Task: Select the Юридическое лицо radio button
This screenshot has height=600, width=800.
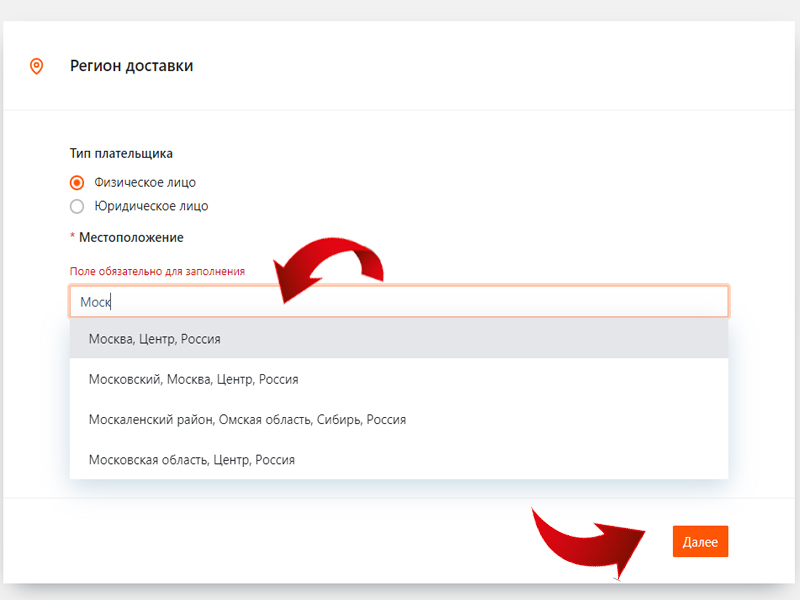Action: click(77, 206)
